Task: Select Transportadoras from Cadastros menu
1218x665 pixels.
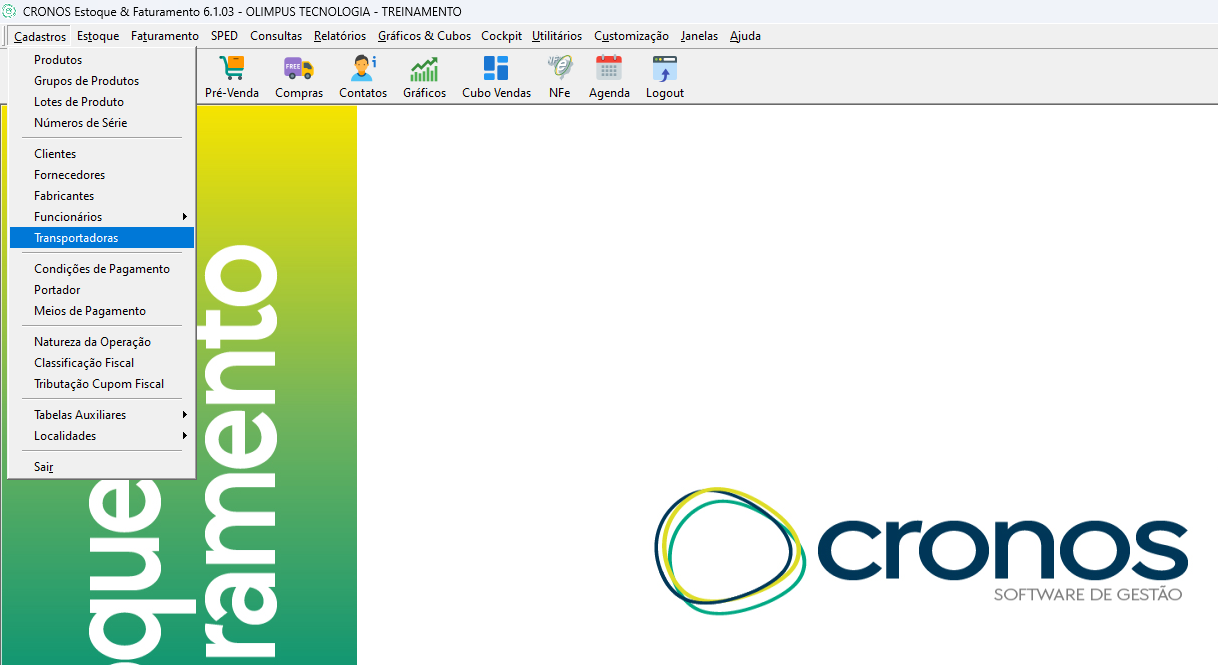Action: point(102,238)
